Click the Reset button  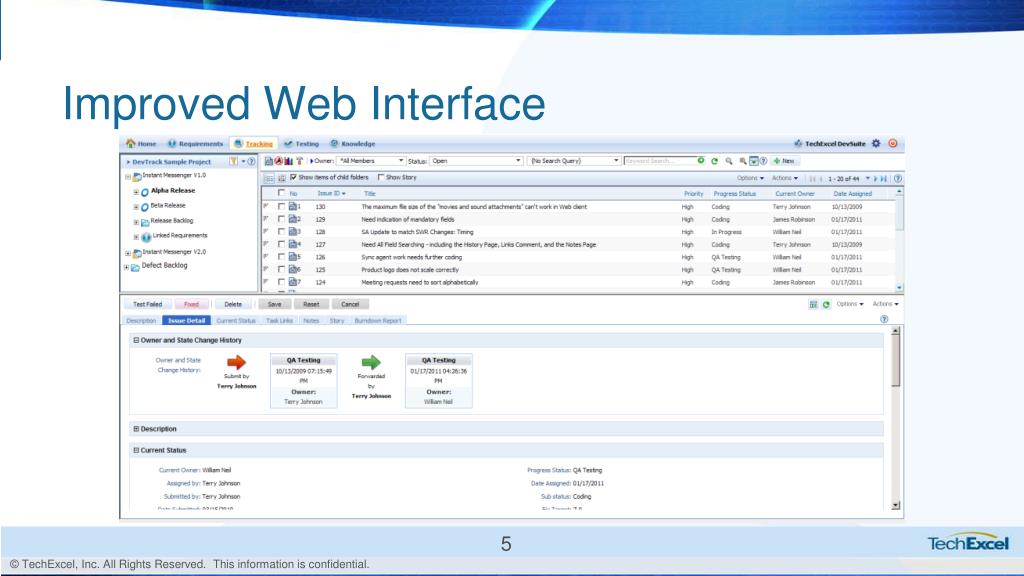[312, 304]
